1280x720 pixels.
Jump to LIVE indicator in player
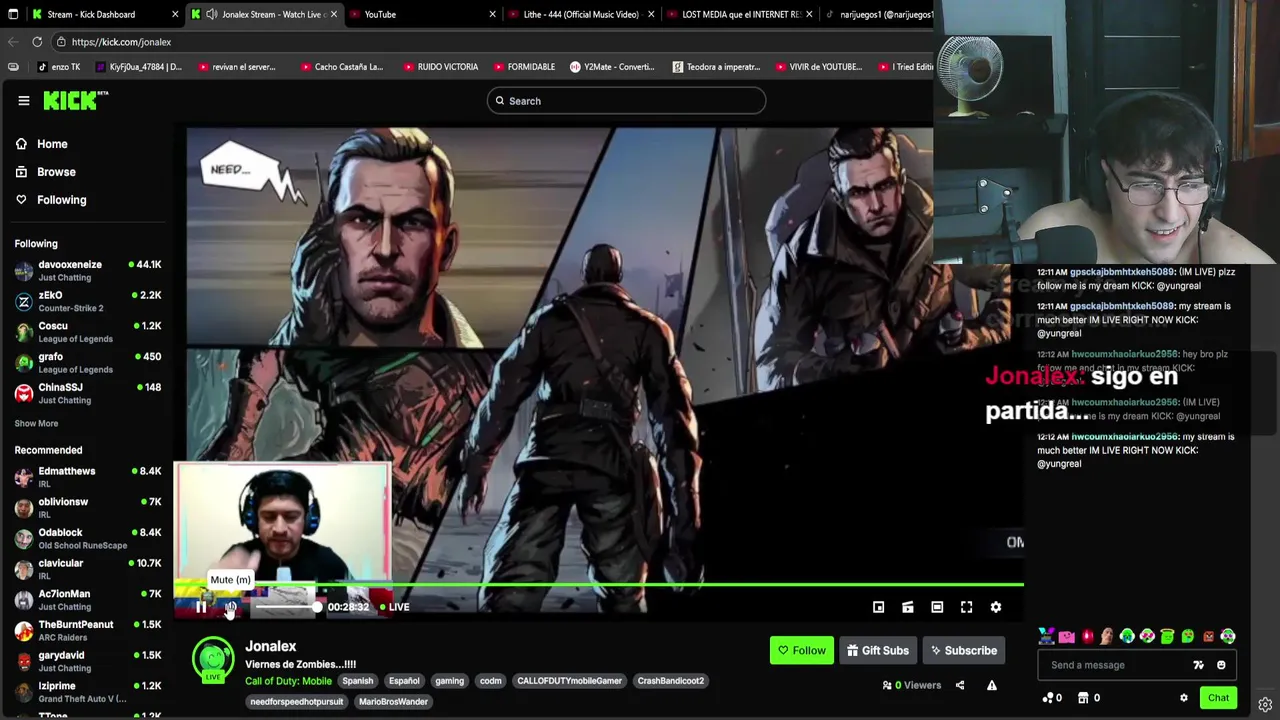pyautogui.click(x=394, y=607)
